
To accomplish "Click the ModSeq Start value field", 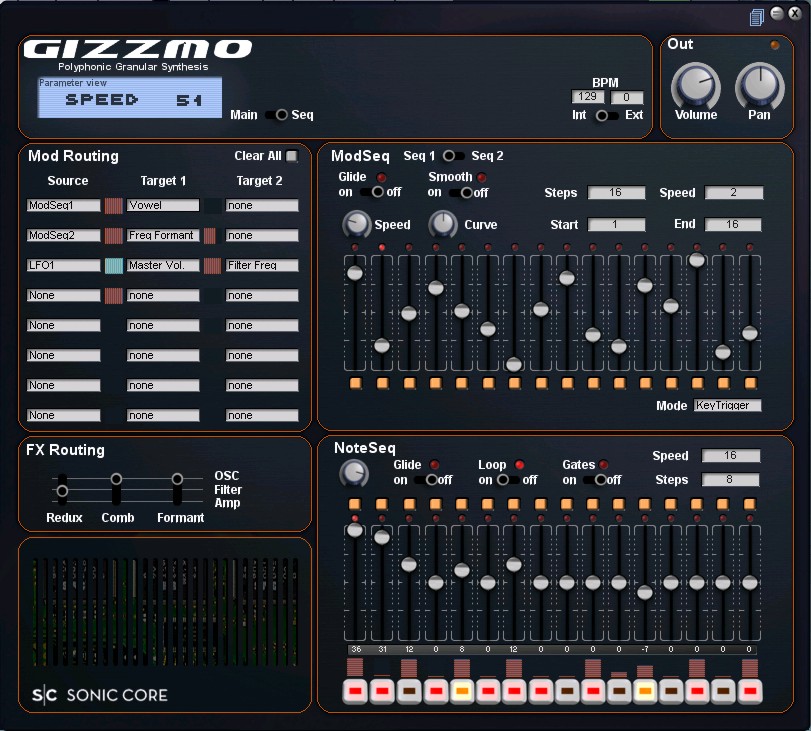I will point(617,225).
